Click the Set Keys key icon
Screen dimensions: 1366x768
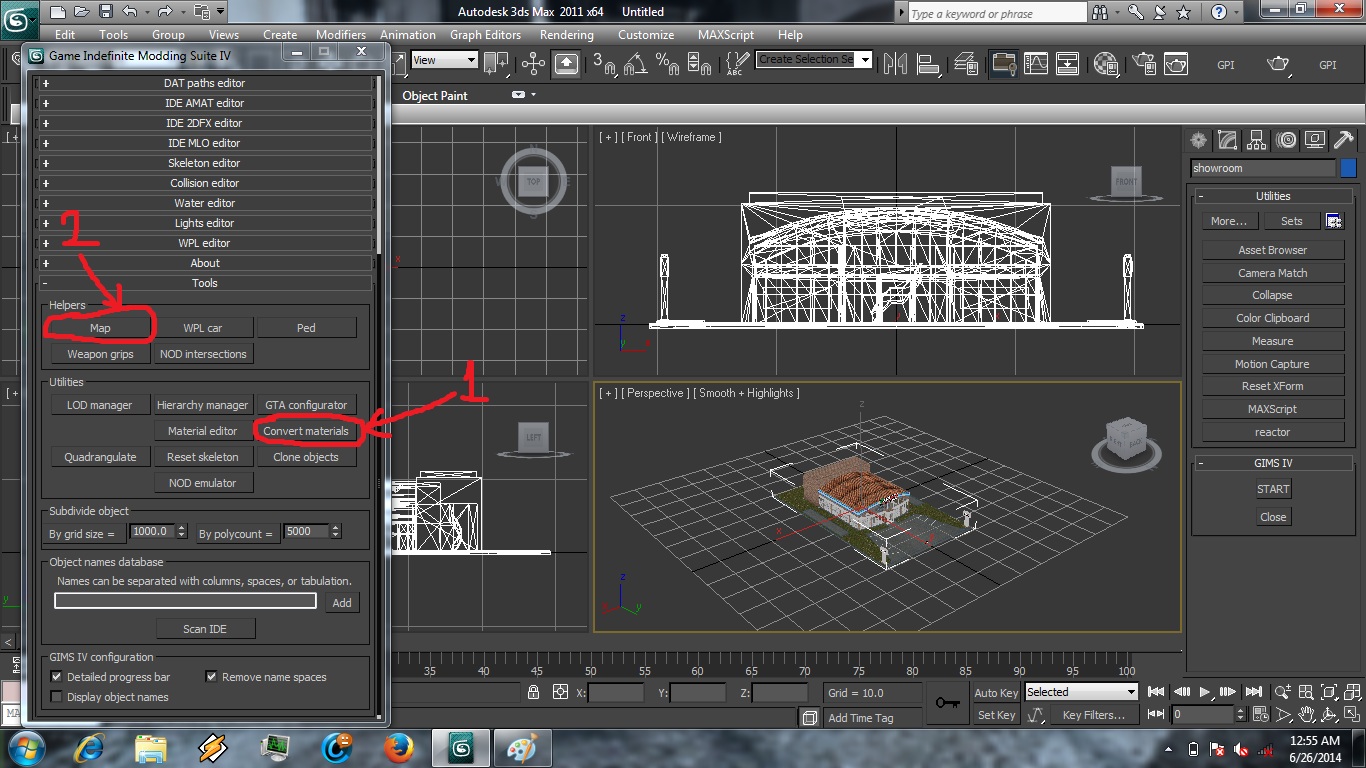tap(947, 702)
